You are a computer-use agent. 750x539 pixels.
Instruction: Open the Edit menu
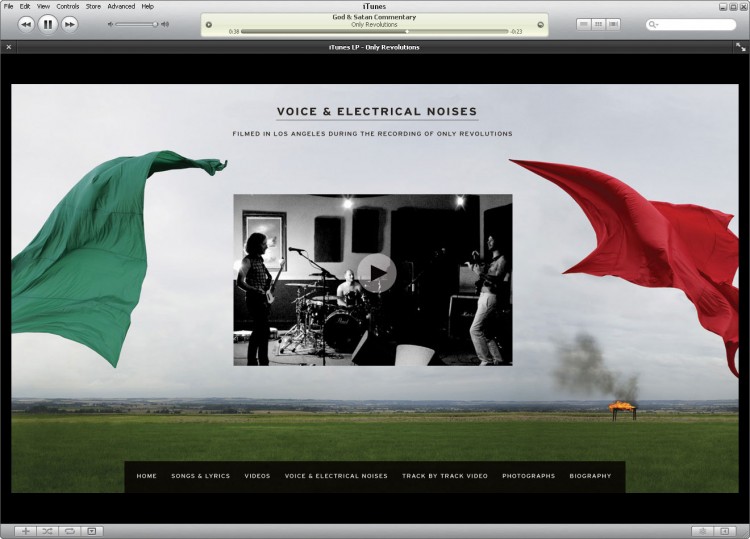tap(25, 6)
